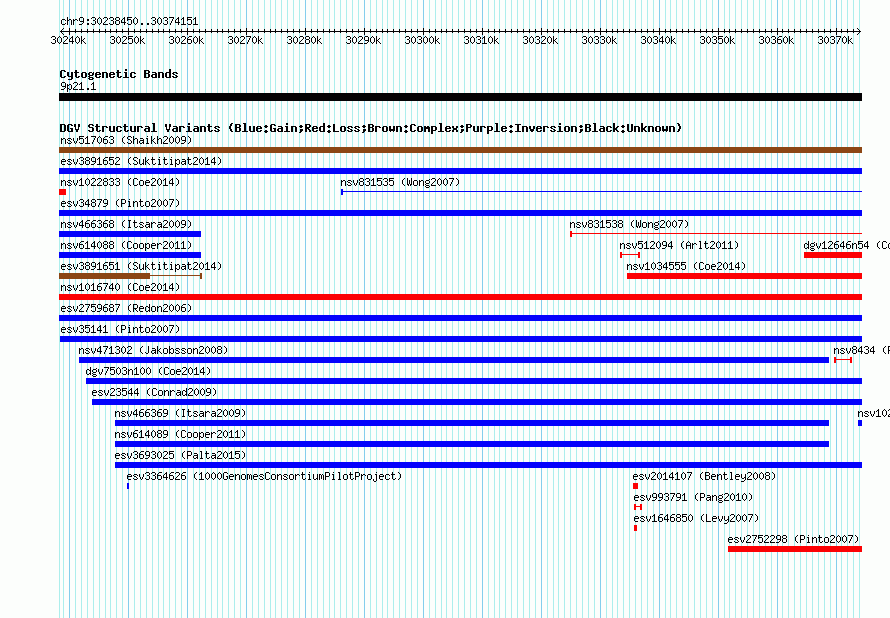Open the nsv1022833 (Coe2014) label
Screen dimensions: 890x618
point(120,182)
